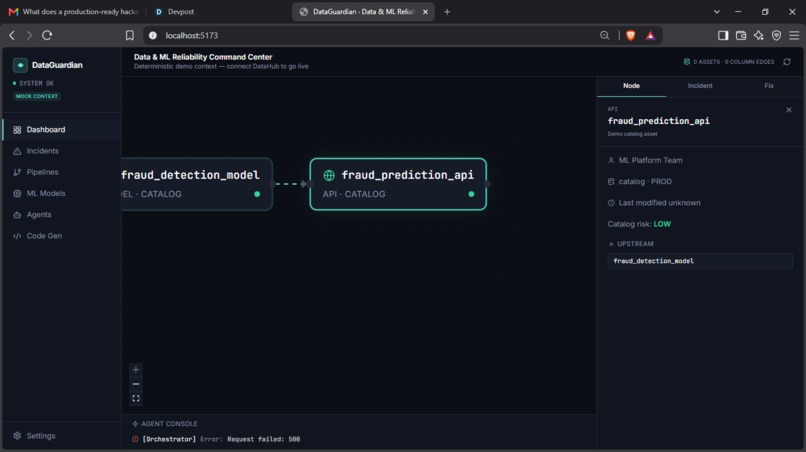Go forward in the browser
The image size is (806, 452).
pyautogui.click(x=29, y=35)
